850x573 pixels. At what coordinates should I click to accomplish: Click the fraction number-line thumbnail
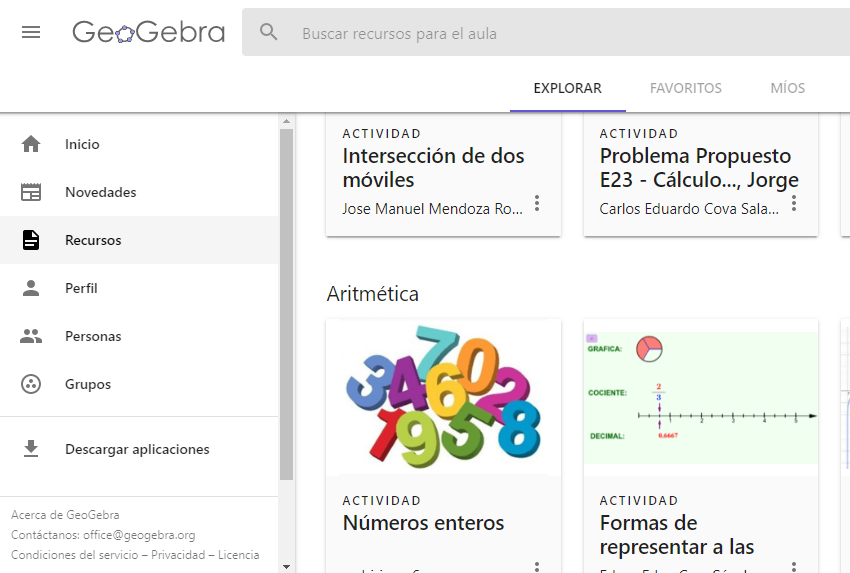coord(700,397)
